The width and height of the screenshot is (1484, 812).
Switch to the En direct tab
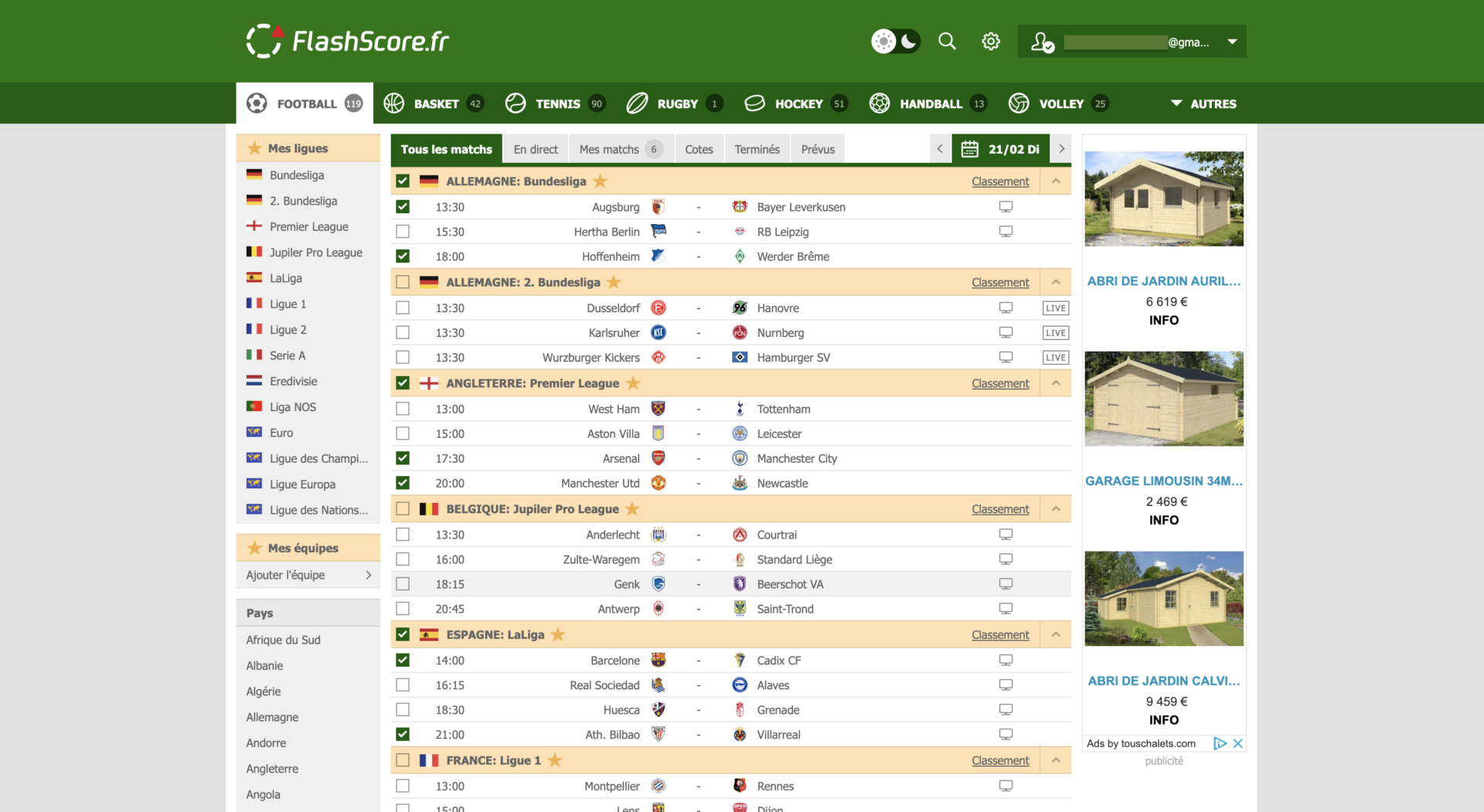536,149
